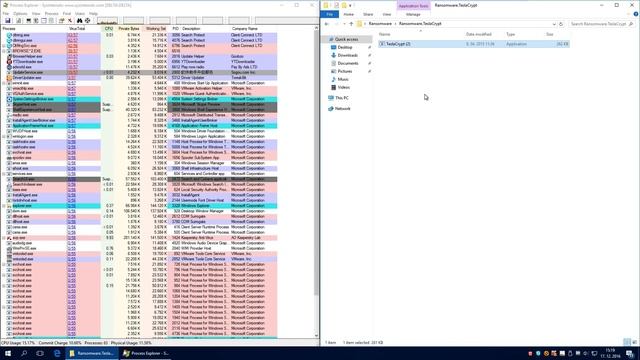Open the Find menu in Process Explorer
The width and height of the screenshot is (640, 360).
(67, 13)
